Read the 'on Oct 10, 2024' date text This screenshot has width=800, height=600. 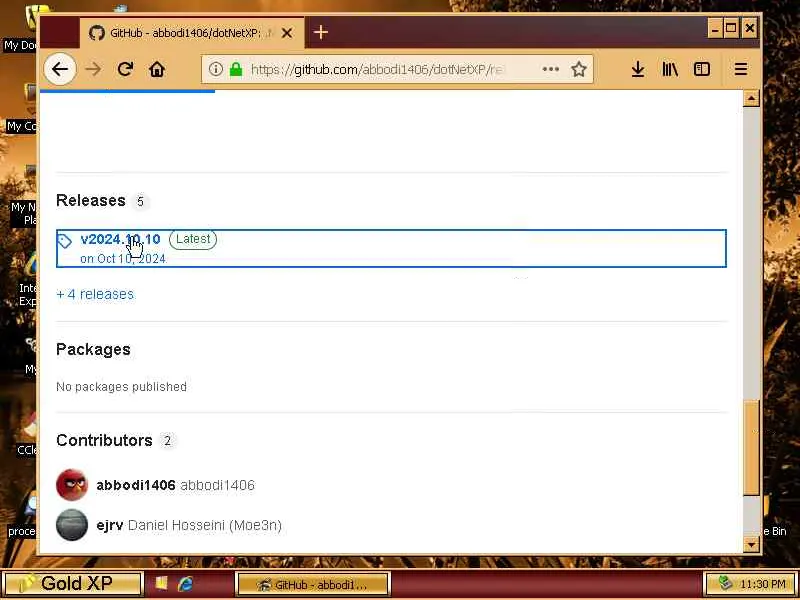coord(123,259)
